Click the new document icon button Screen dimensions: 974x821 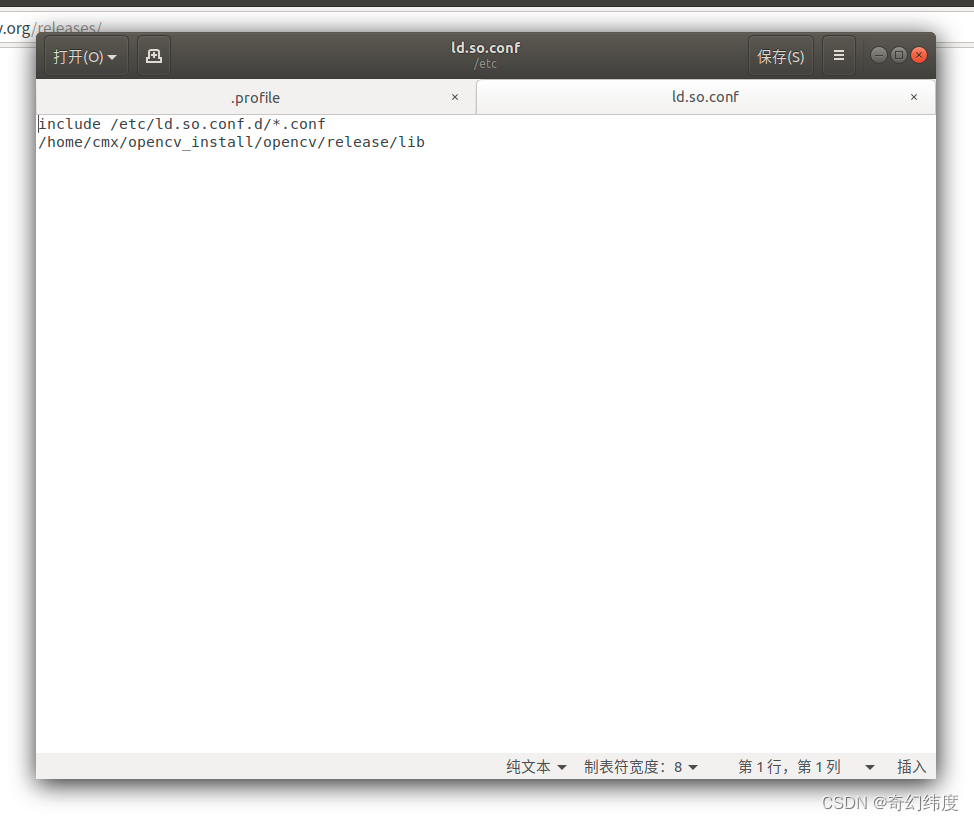[x=153, y=57]
